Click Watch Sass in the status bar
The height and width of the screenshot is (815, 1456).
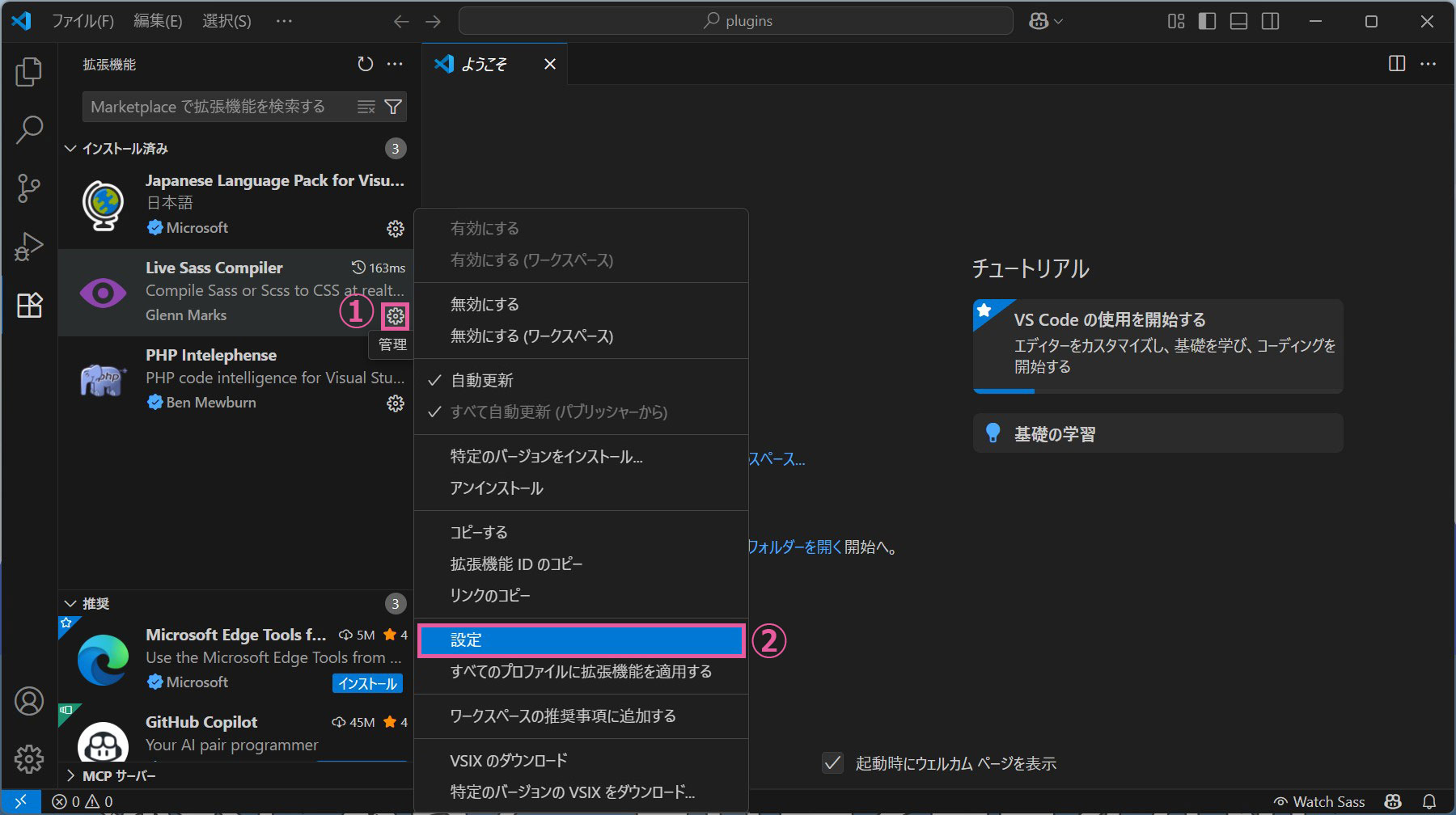(1319, 801)
